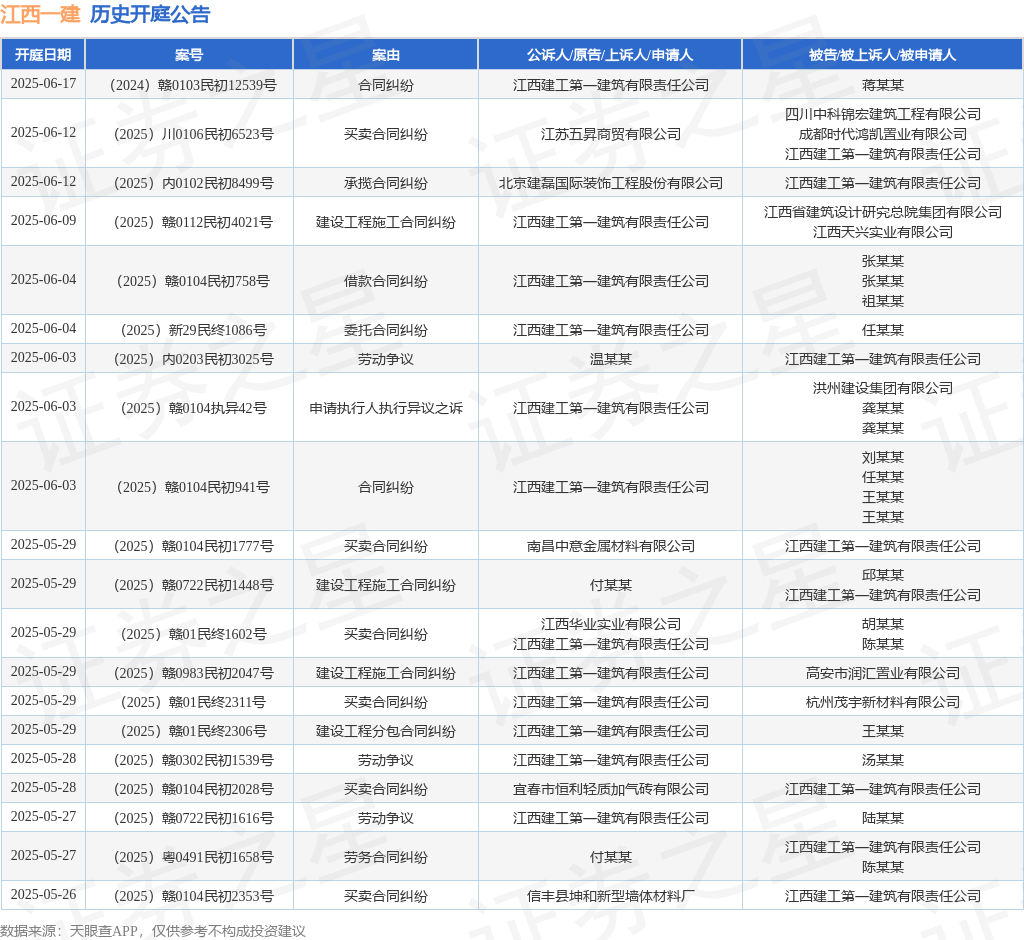Select case number (2025)粤0491民初1658号
Image resolution: width=1024 pixels, height=940 pixels.
pos(190,857)
